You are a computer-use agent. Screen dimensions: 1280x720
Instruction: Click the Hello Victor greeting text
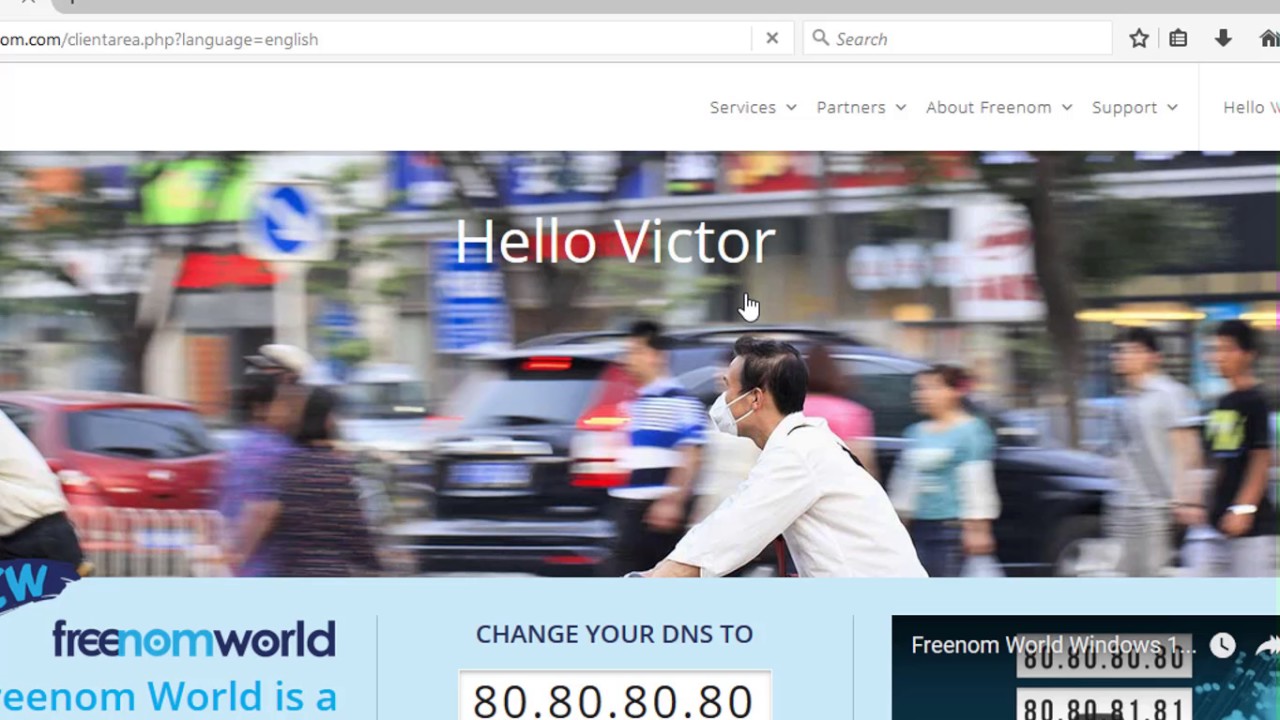615,241
